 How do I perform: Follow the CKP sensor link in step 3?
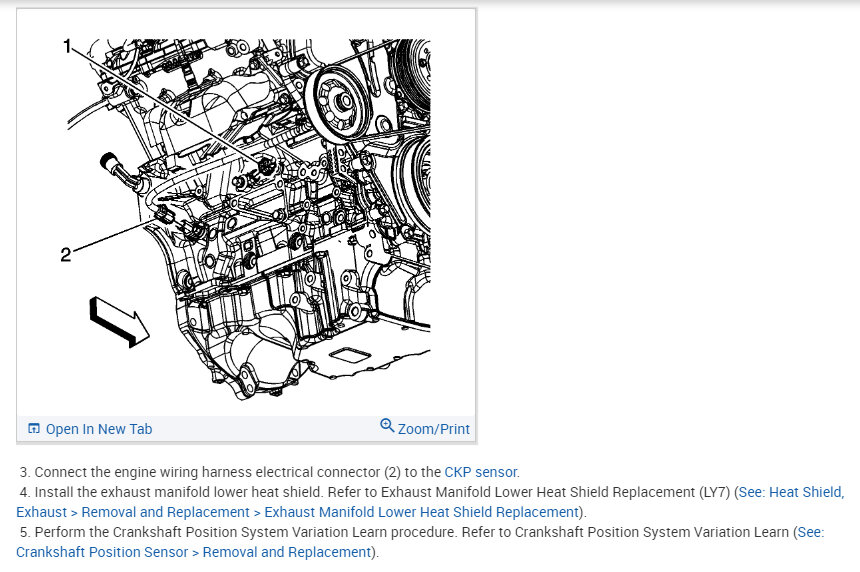pos(480,472)
